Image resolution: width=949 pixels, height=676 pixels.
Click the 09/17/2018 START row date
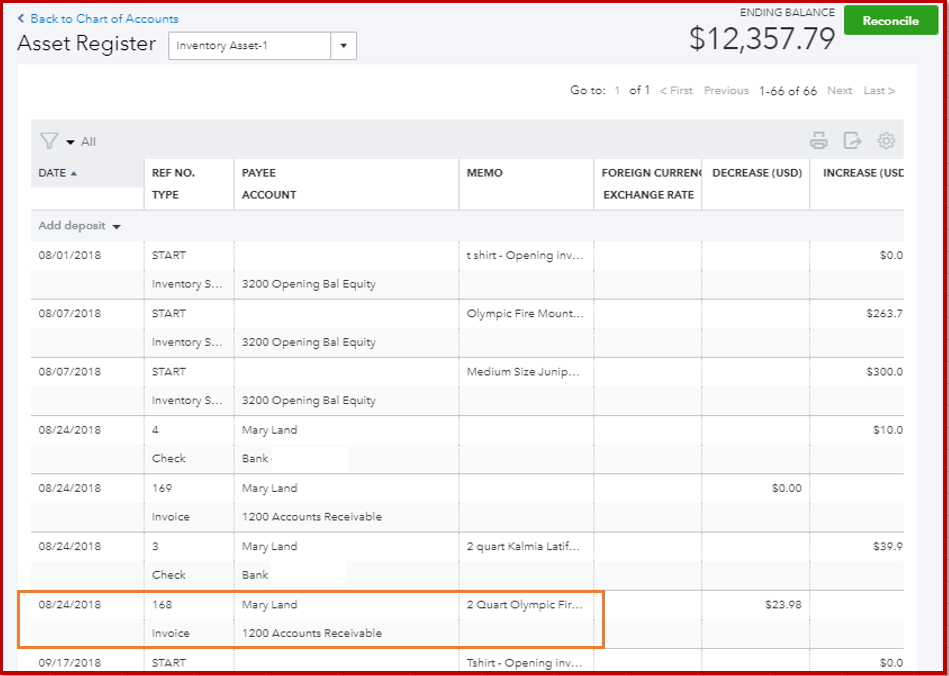[70, 663]
